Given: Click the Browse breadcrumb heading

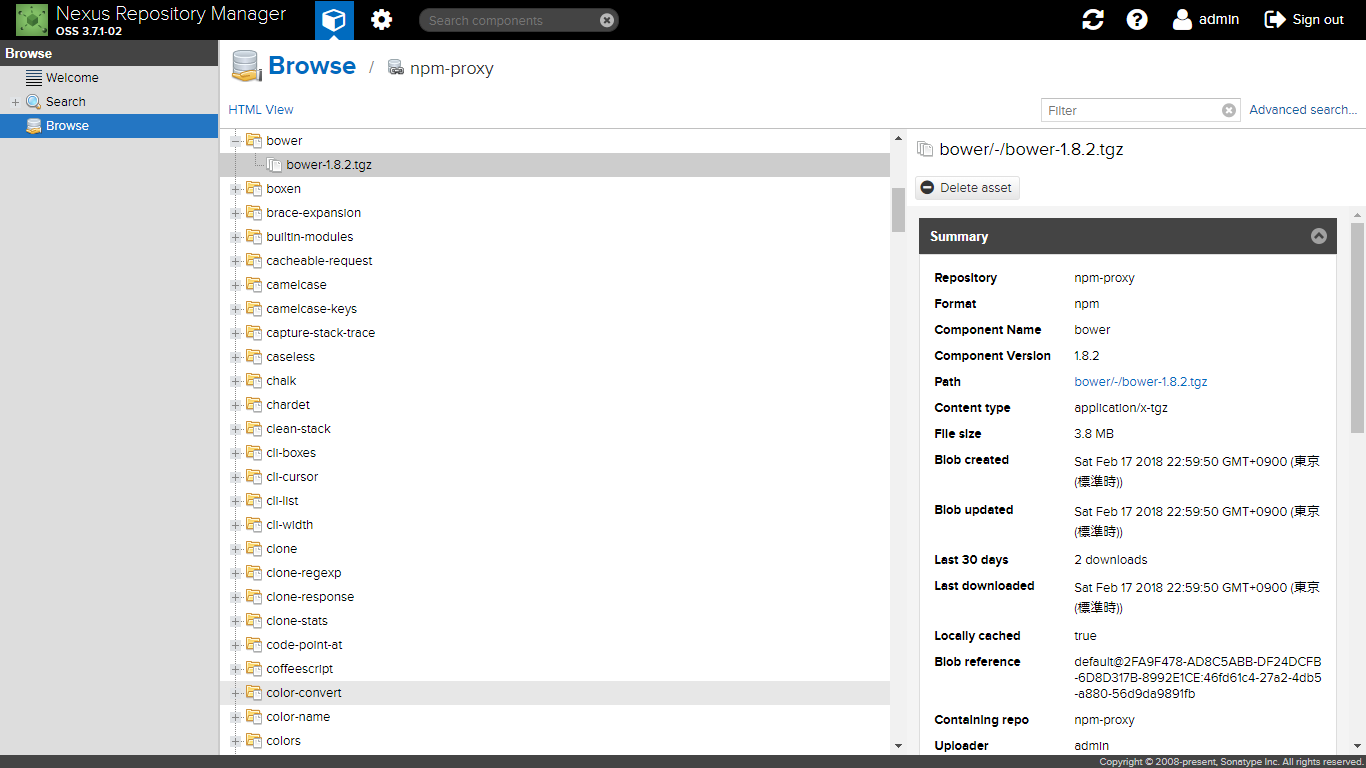Looking at the screenshot, I should tap(312, 66).
